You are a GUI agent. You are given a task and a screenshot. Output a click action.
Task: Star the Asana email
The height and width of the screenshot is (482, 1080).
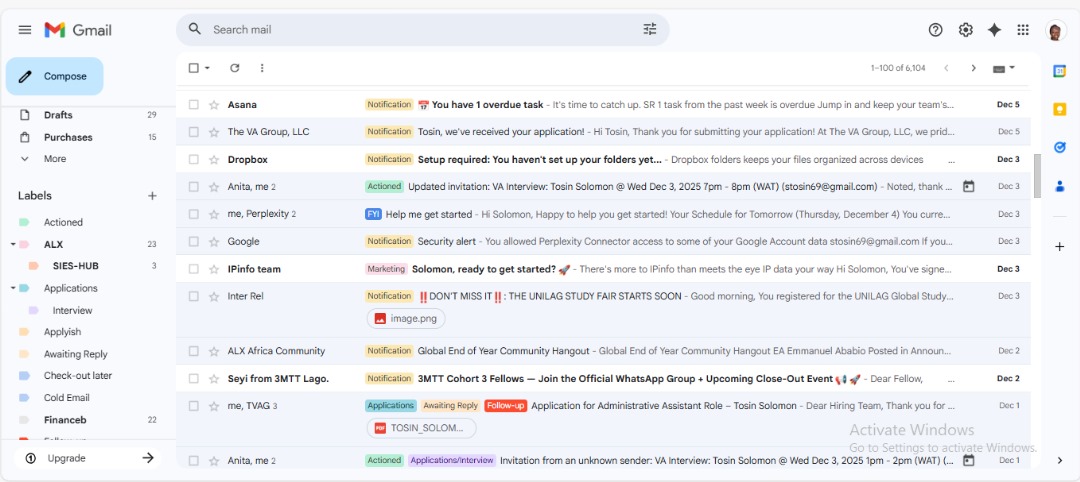click(214, 105)
